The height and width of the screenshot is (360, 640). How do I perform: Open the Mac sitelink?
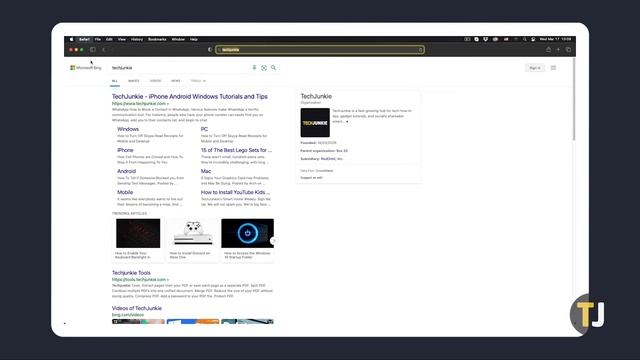(x=206, y=171)
